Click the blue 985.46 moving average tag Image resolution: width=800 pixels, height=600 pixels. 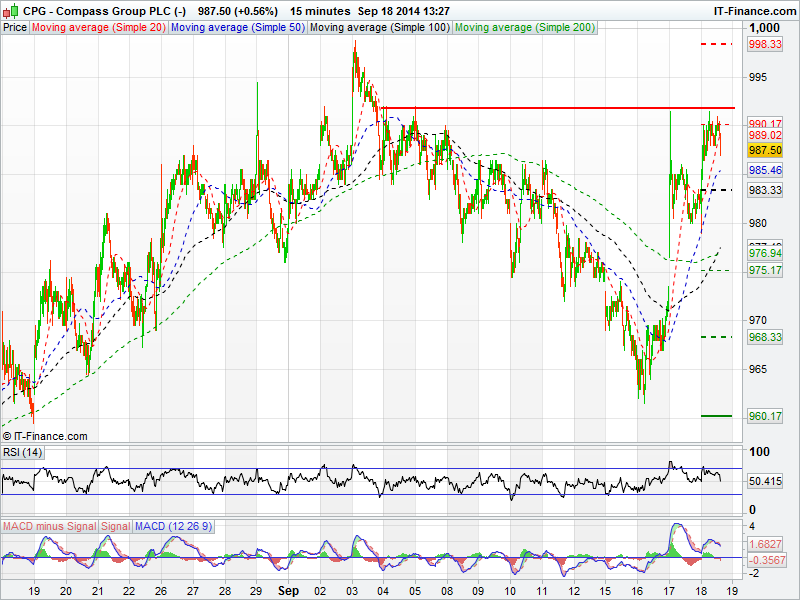click(765, 171)
